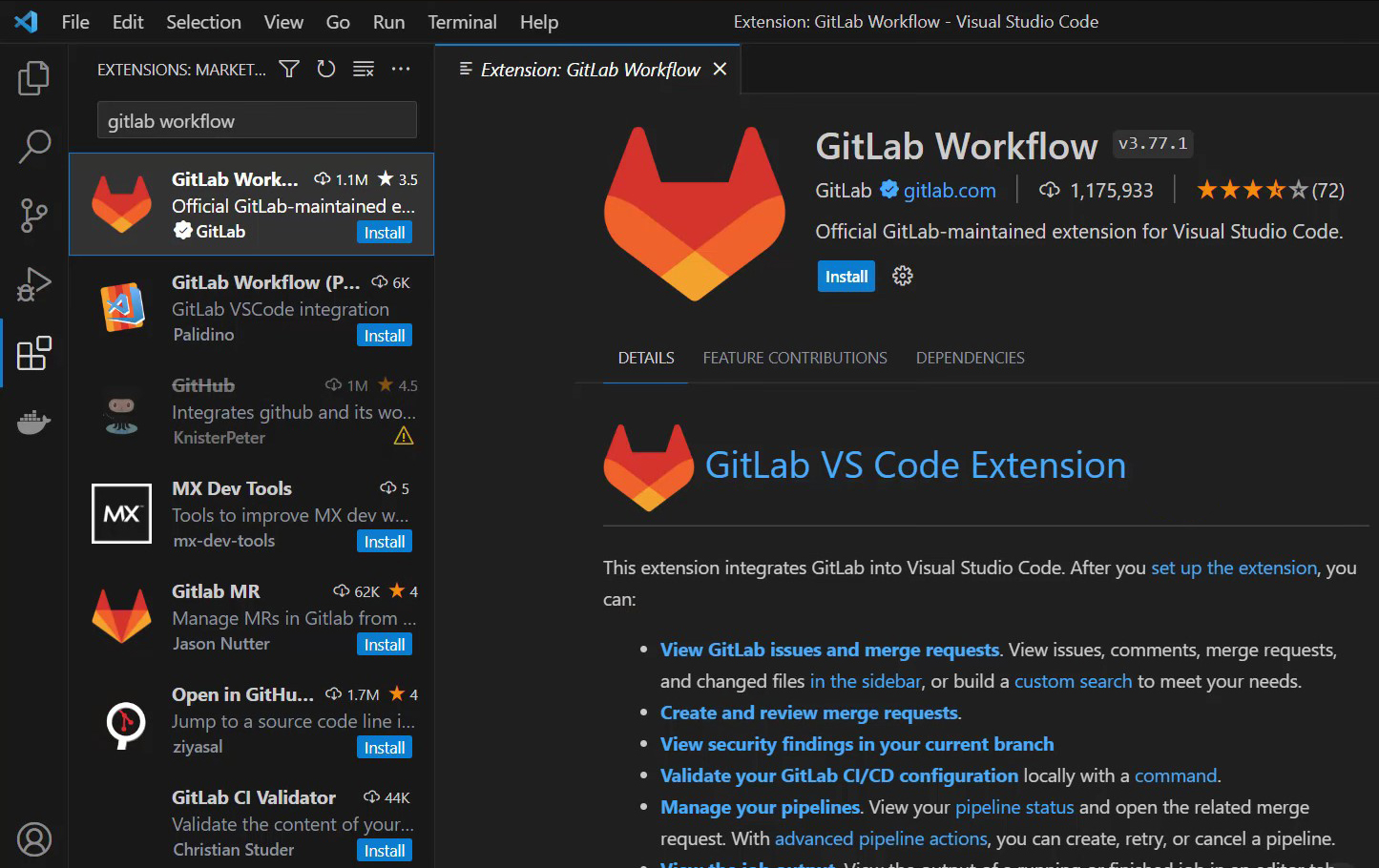Screen dimensions: 1379x868
Task: Switch to the Feature Contributions tab
Action: point(794,358)
